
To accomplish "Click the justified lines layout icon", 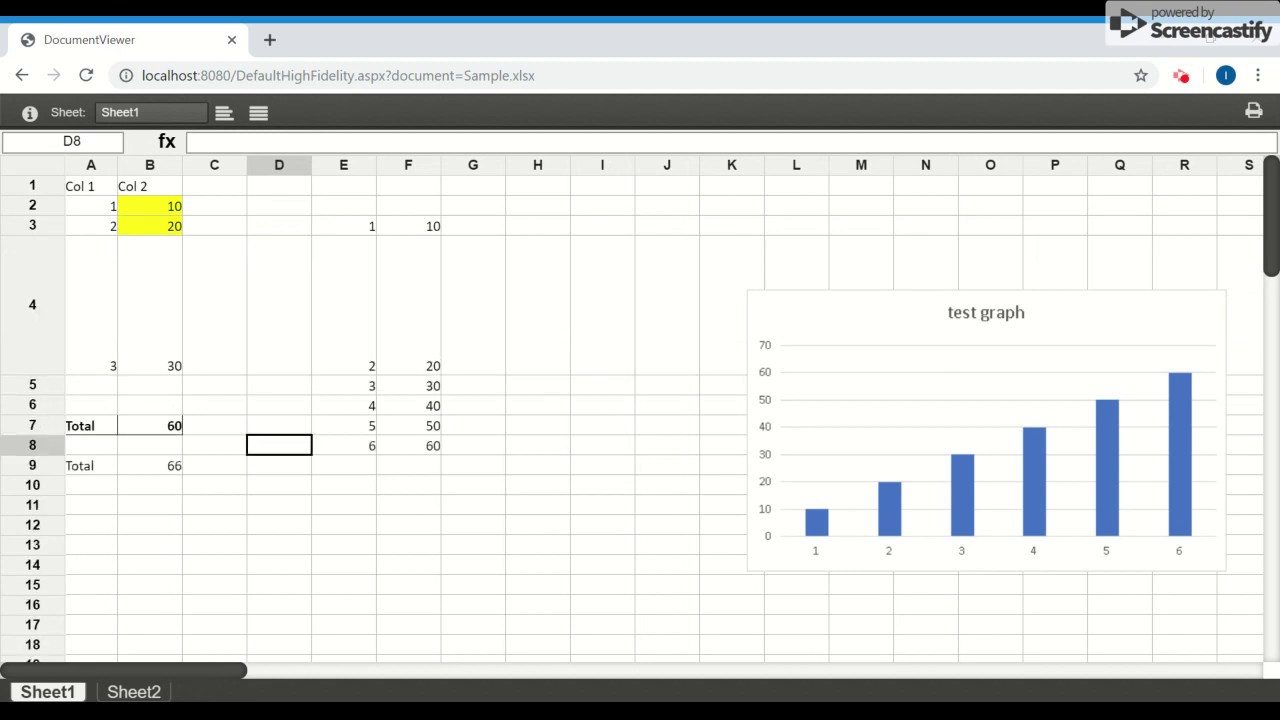I will pos(258,113).
